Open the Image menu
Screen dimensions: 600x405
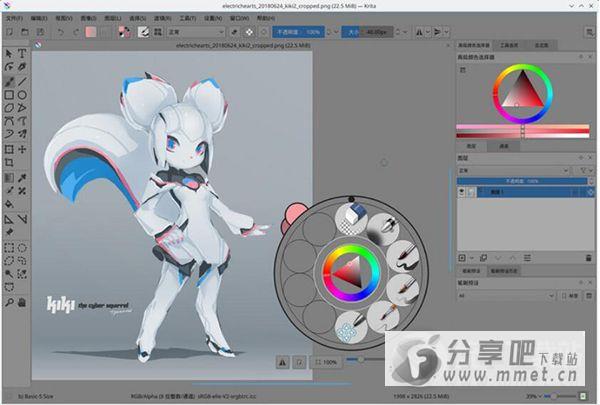pos(88,18)
